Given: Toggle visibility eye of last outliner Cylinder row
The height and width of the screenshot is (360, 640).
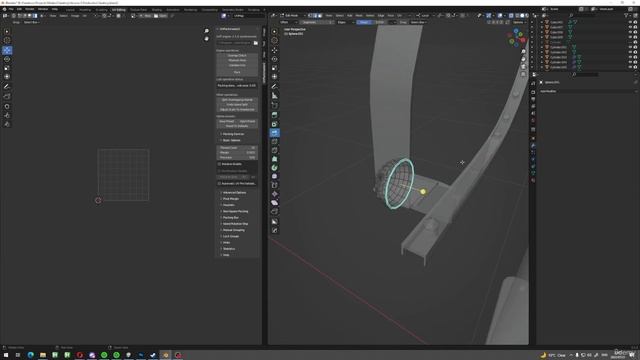Looking at the screenshot, I should [x=630, y=67].
